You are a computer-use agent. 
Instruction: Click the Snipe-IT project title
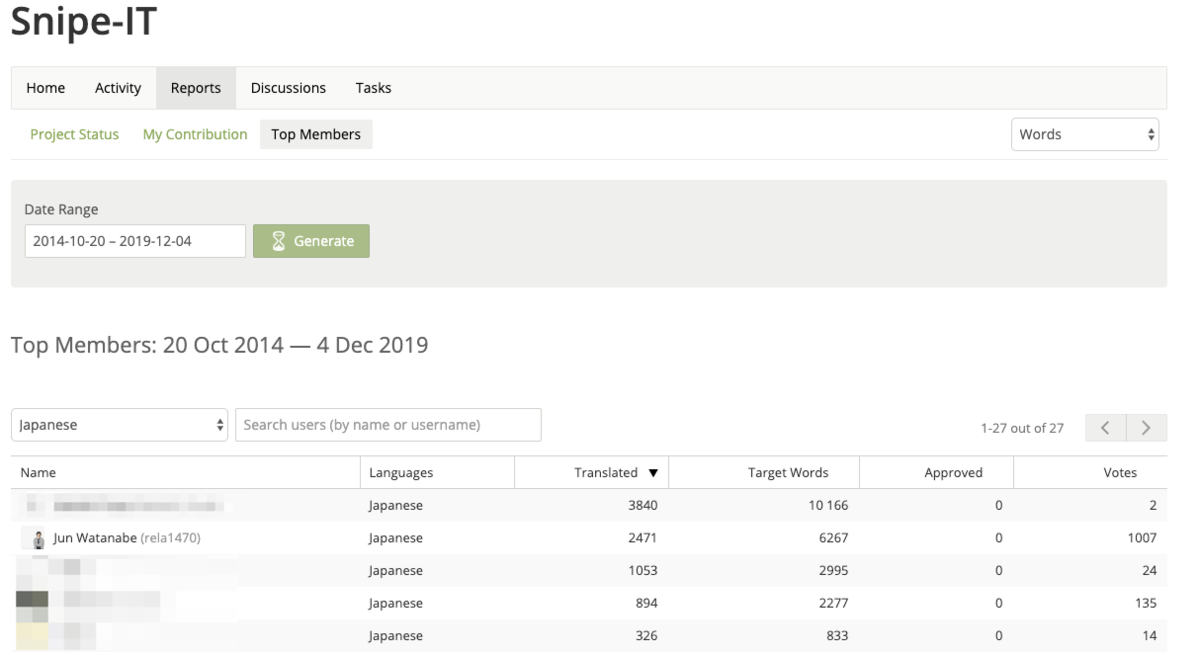pyautogui.click(x=84, y=22)
